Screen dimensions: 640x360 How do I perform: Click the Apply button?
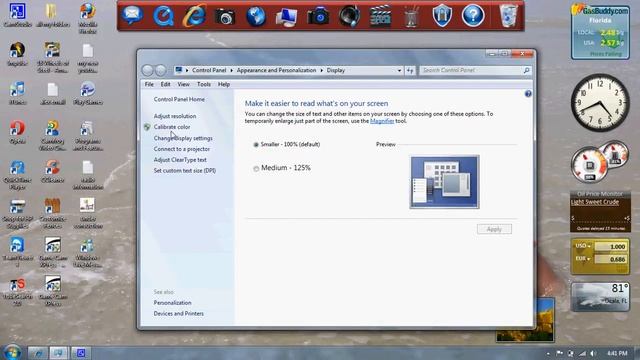click(x=494, y=229)
